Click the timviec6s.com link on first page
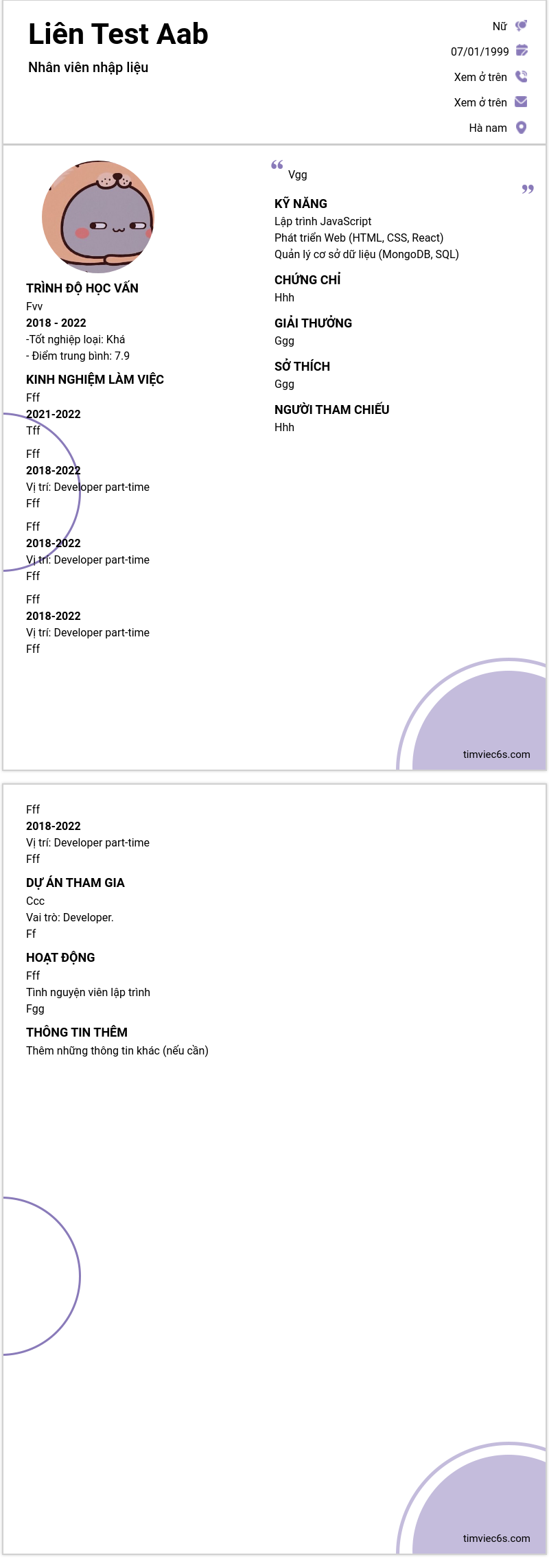This screenshot has height=1568, width=549. pos(496,754)
